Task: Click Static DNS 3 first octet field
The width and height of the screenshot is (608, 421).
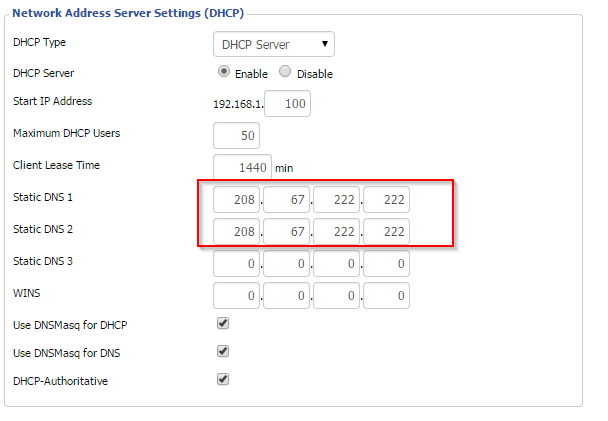Action: [x=236, y=264]
